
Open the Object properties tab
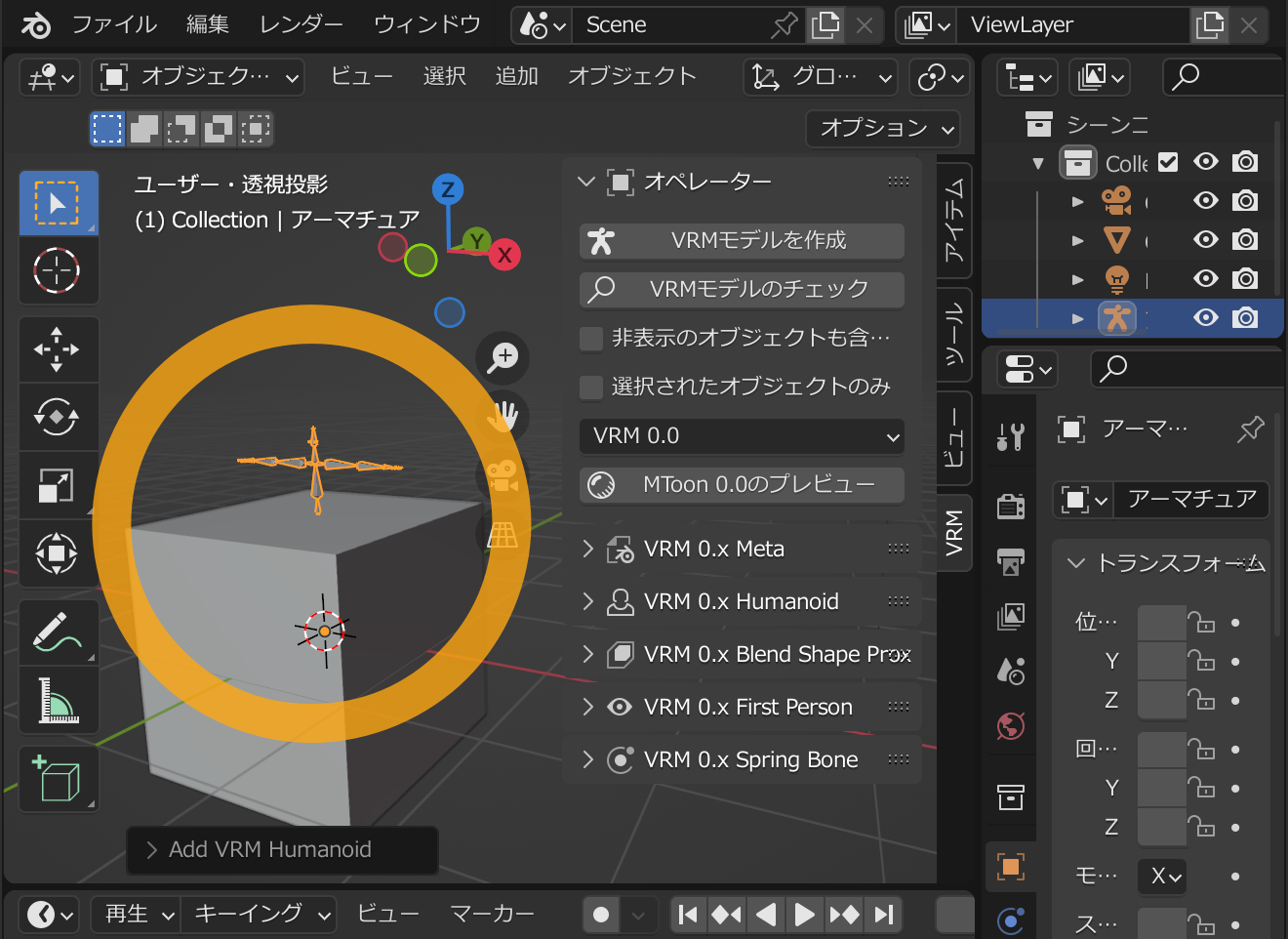[x=1011, y=866]
